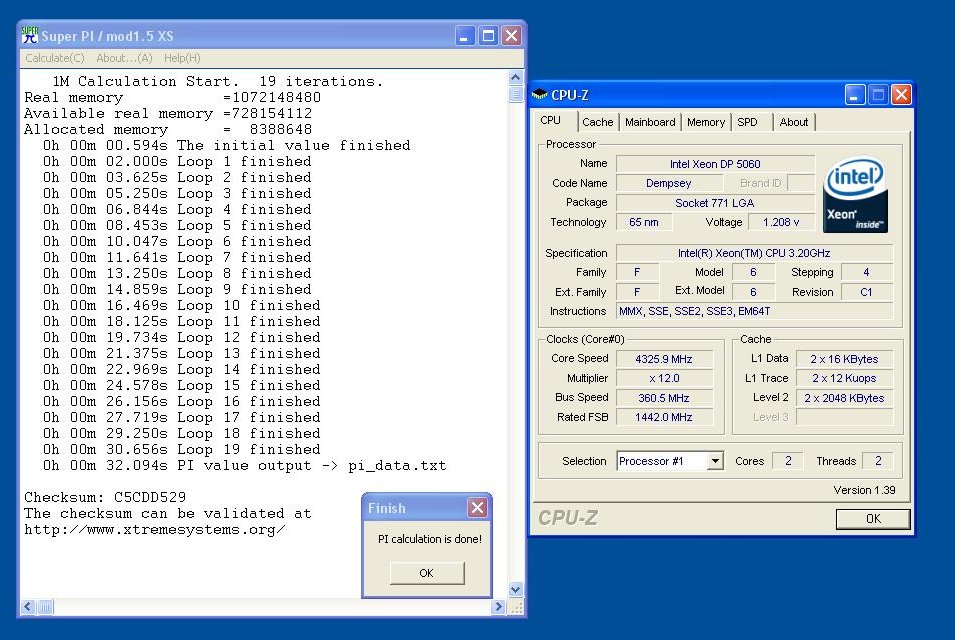Minimize the CPU-Z window

point(855,95)
